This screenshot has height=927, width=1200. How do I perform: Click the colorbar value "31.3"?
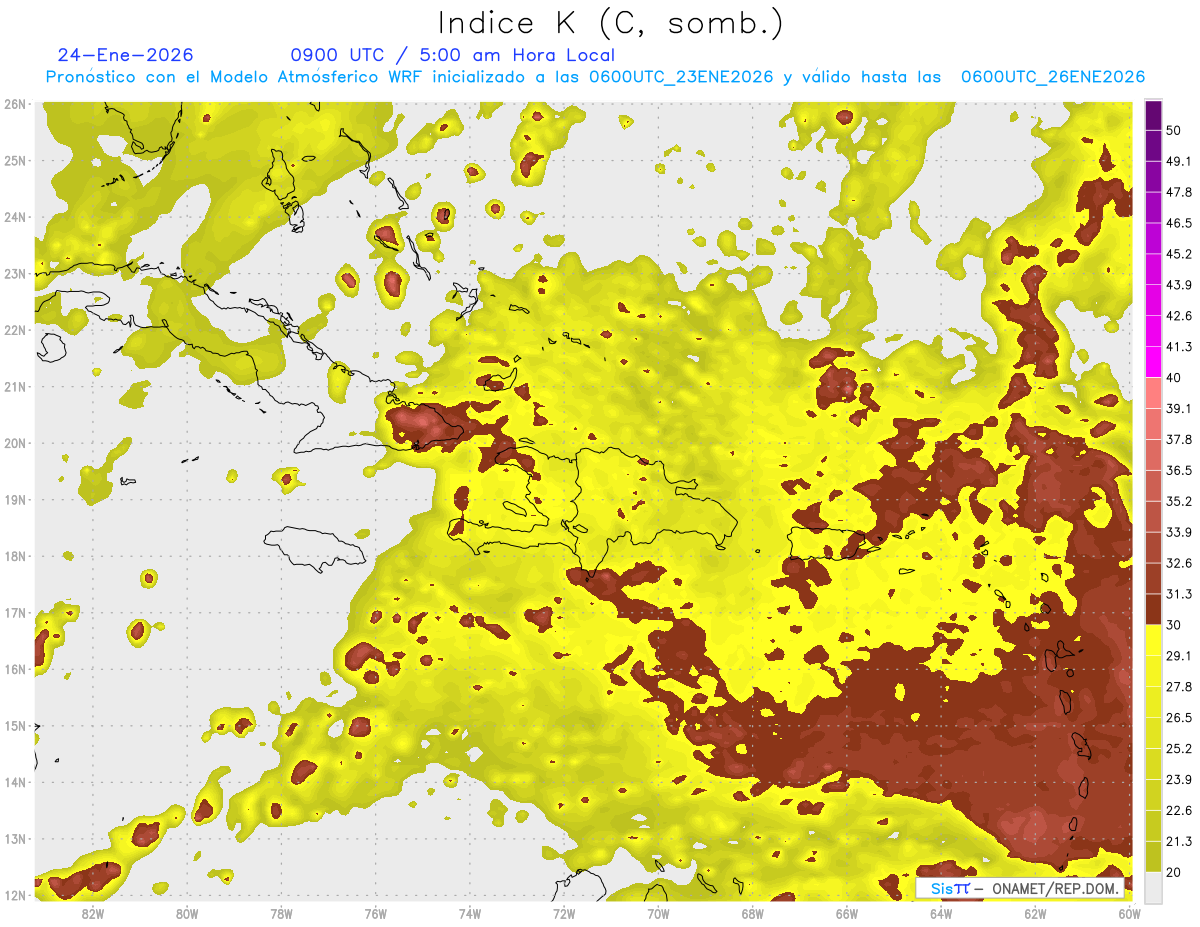(x=1180, y=594)
